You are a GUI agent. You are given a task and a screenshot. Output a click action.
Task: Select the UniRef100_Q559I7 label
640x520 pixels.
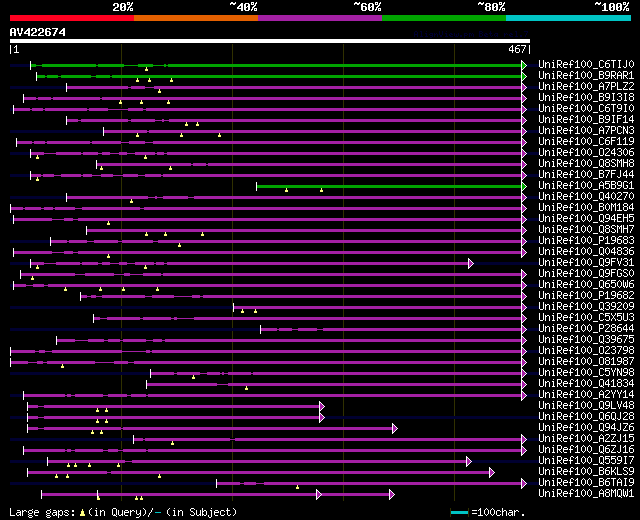tap(586, 461)
